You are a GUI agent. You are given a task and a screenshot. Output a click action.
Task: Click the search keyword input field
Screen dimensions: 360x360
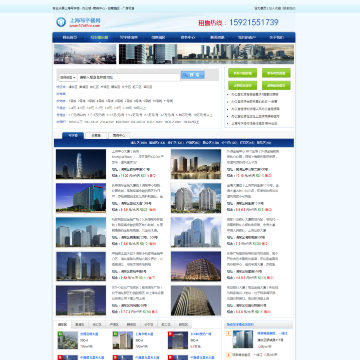129,77
